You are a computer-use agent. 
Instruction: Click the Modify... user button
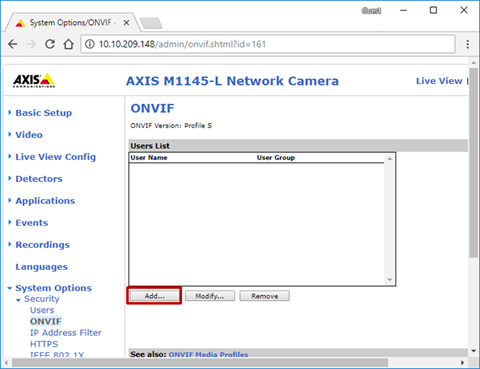point(210,296)
